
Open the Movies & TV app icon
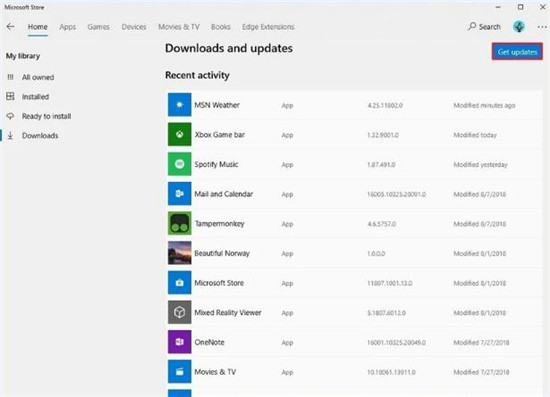tap(180, 371)
